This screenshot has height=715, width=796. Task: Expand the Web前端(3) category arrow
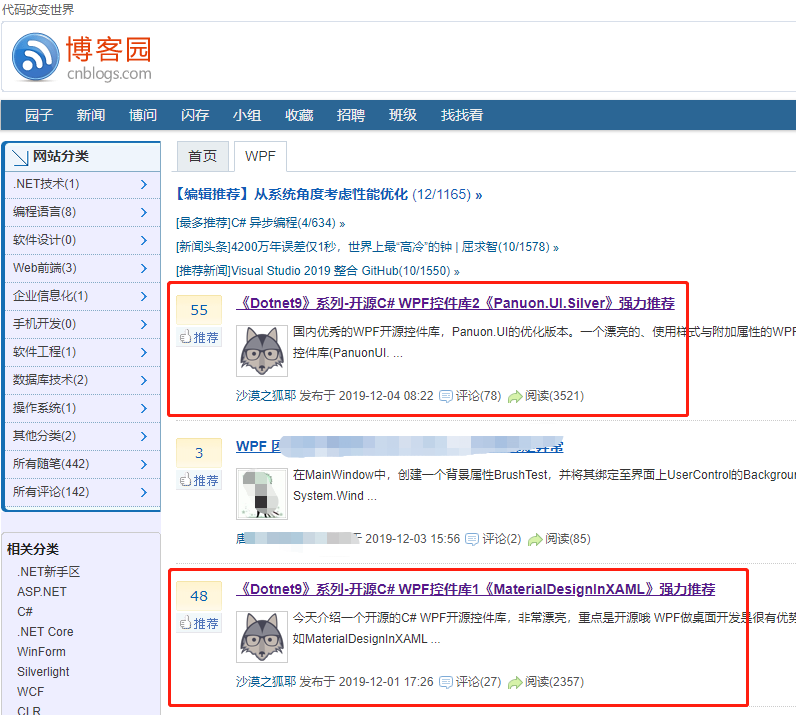[x=144, y=268]
